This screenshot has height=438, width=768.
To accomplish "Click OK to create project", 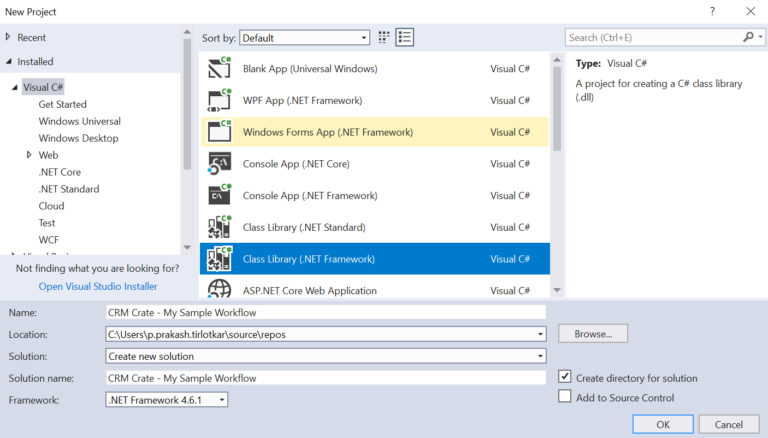I will (x=663, y=424).
